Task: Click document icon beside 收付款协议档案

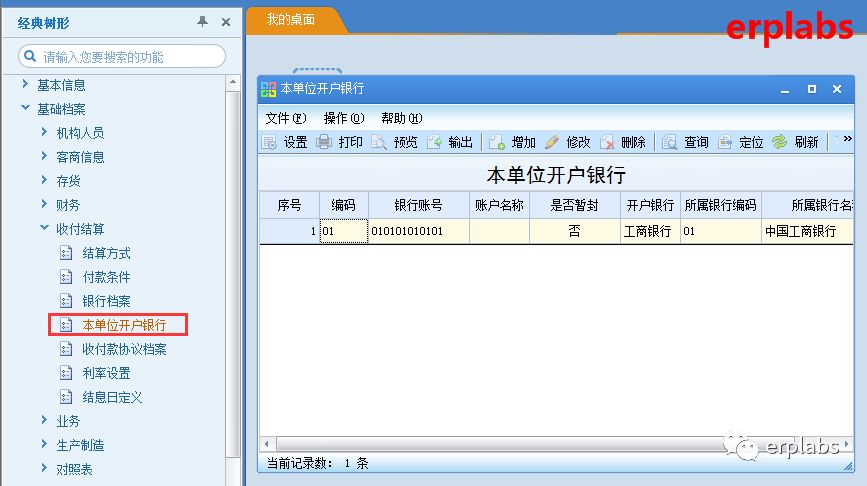Action: [x=66, y=349]
